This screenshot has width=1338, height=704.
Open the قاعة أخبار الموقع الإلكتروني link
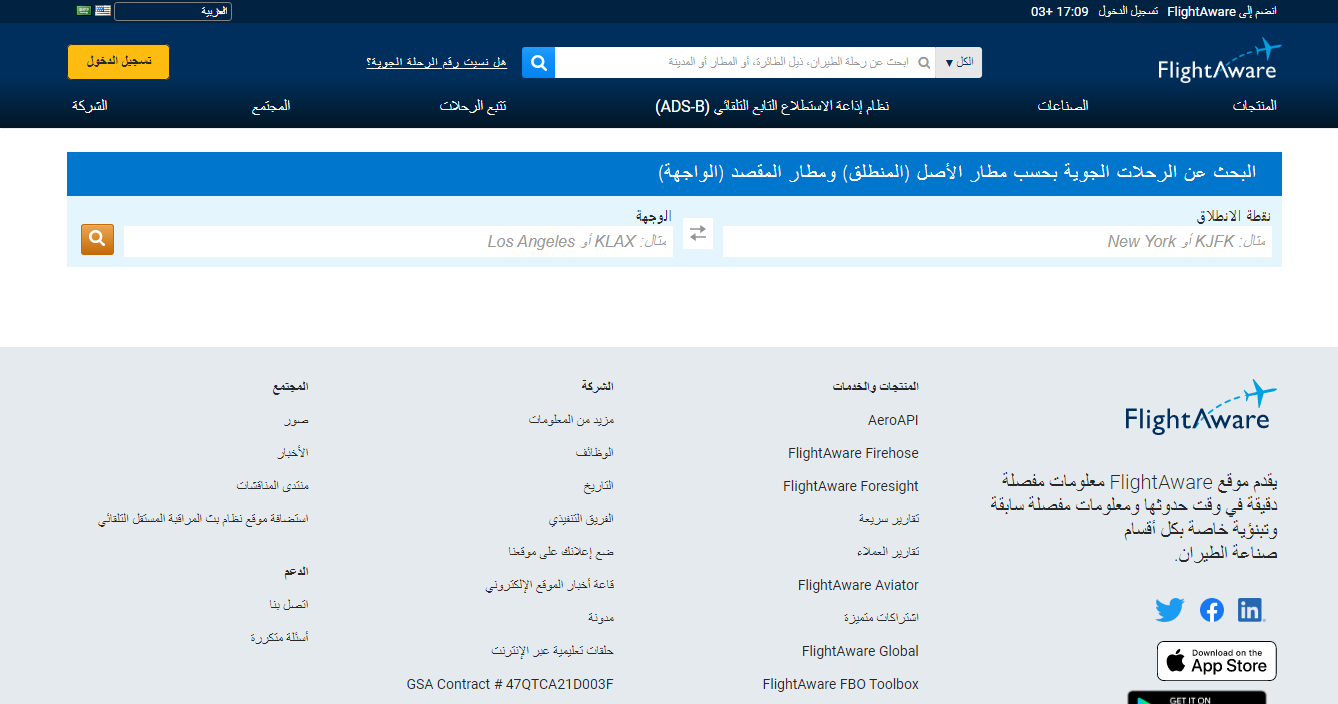(x=550, y=585)
